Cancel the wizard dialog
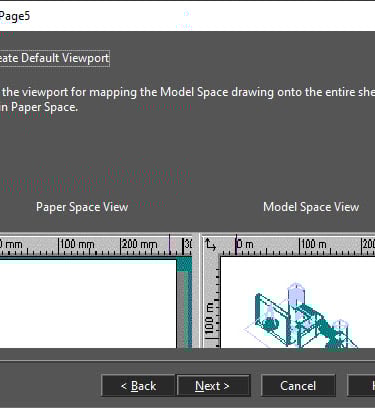Viewport: 375px width, 408px height. point(298,386)
